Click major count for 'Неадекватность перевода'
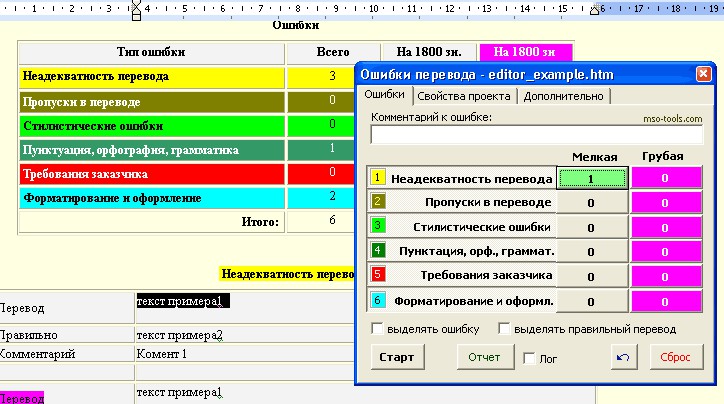 pyautogui.click(x=666, y=178)
